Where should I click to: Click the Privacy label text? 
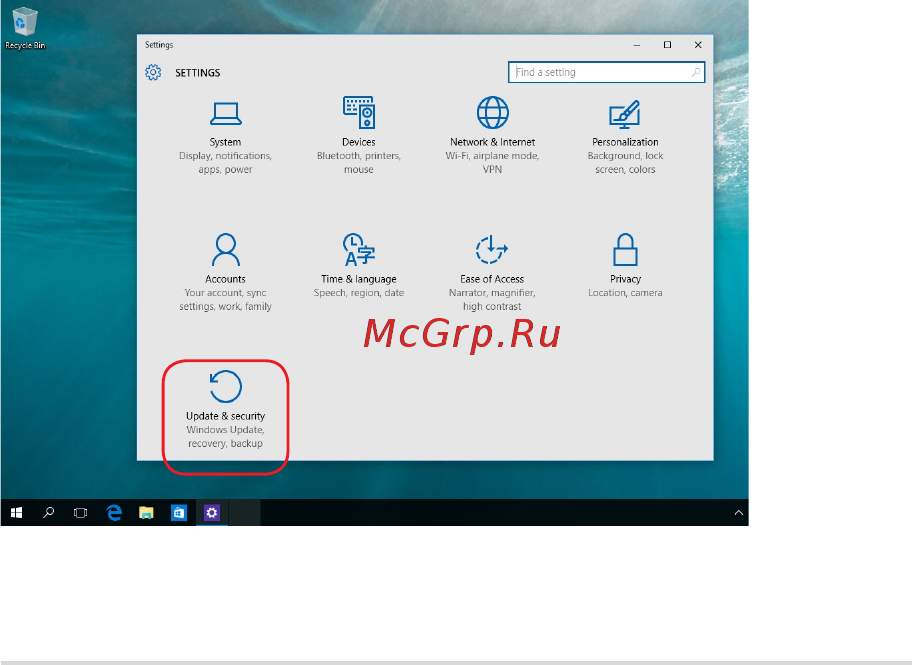[x=625, y=279]
